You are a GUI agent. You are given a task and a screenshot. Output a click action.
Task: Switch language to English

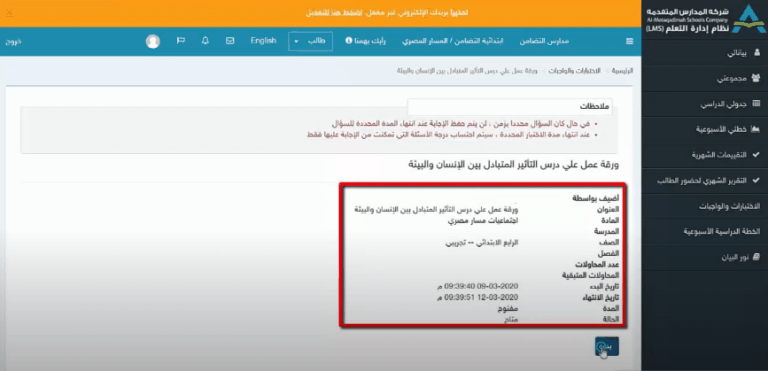pos(264,41)
